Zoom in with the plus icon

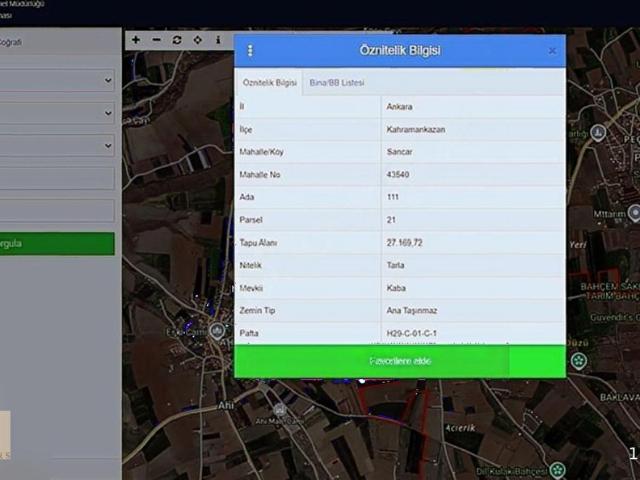click(x=136, y=40)
